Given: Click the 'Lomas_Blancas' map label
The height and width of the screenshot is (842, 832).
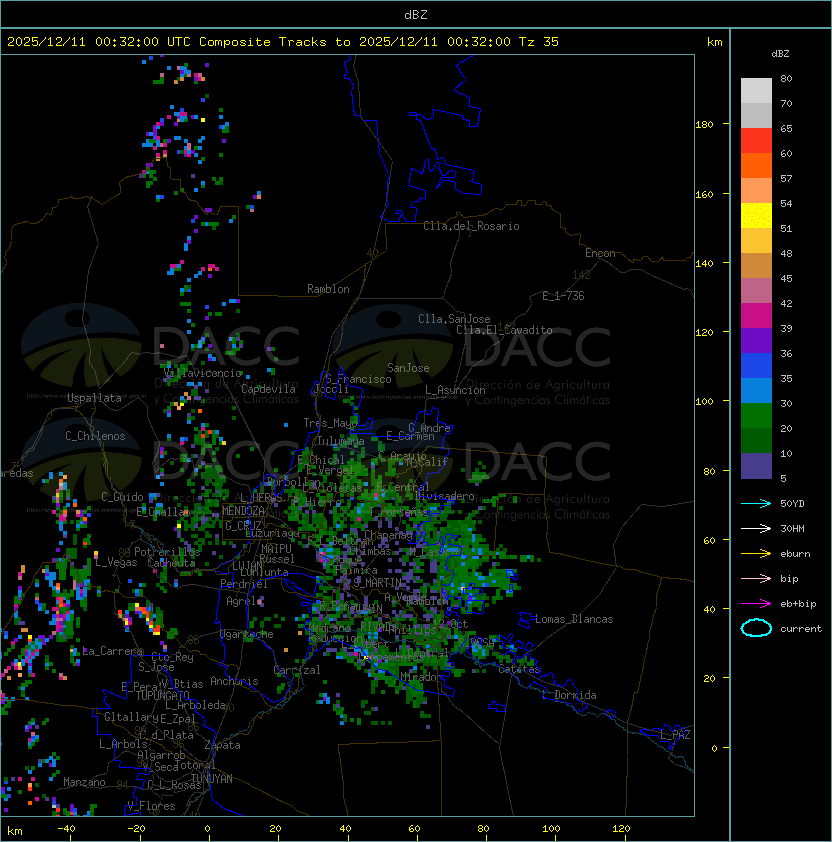Looking at the screenshot, I should (x=574, y=619).
